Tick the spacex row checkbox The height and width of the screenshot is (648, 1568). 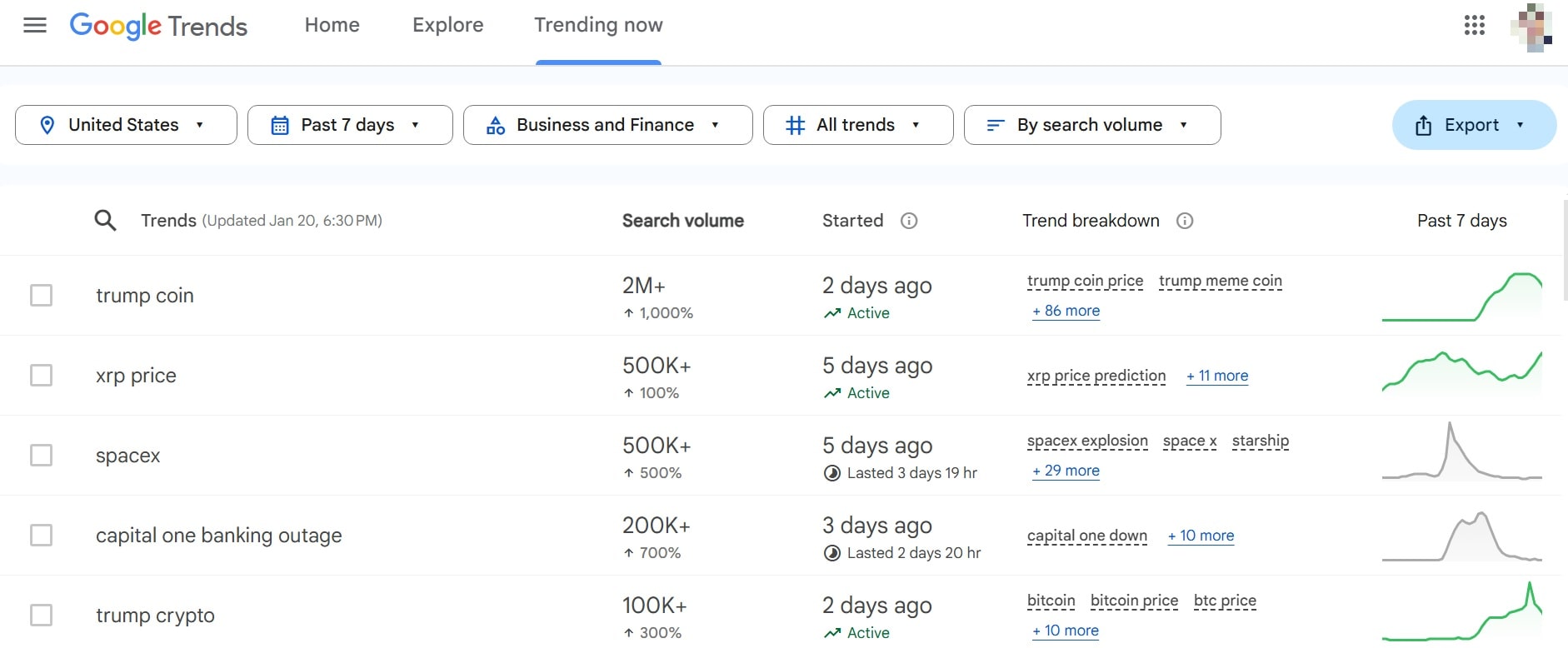click(42, 456)
